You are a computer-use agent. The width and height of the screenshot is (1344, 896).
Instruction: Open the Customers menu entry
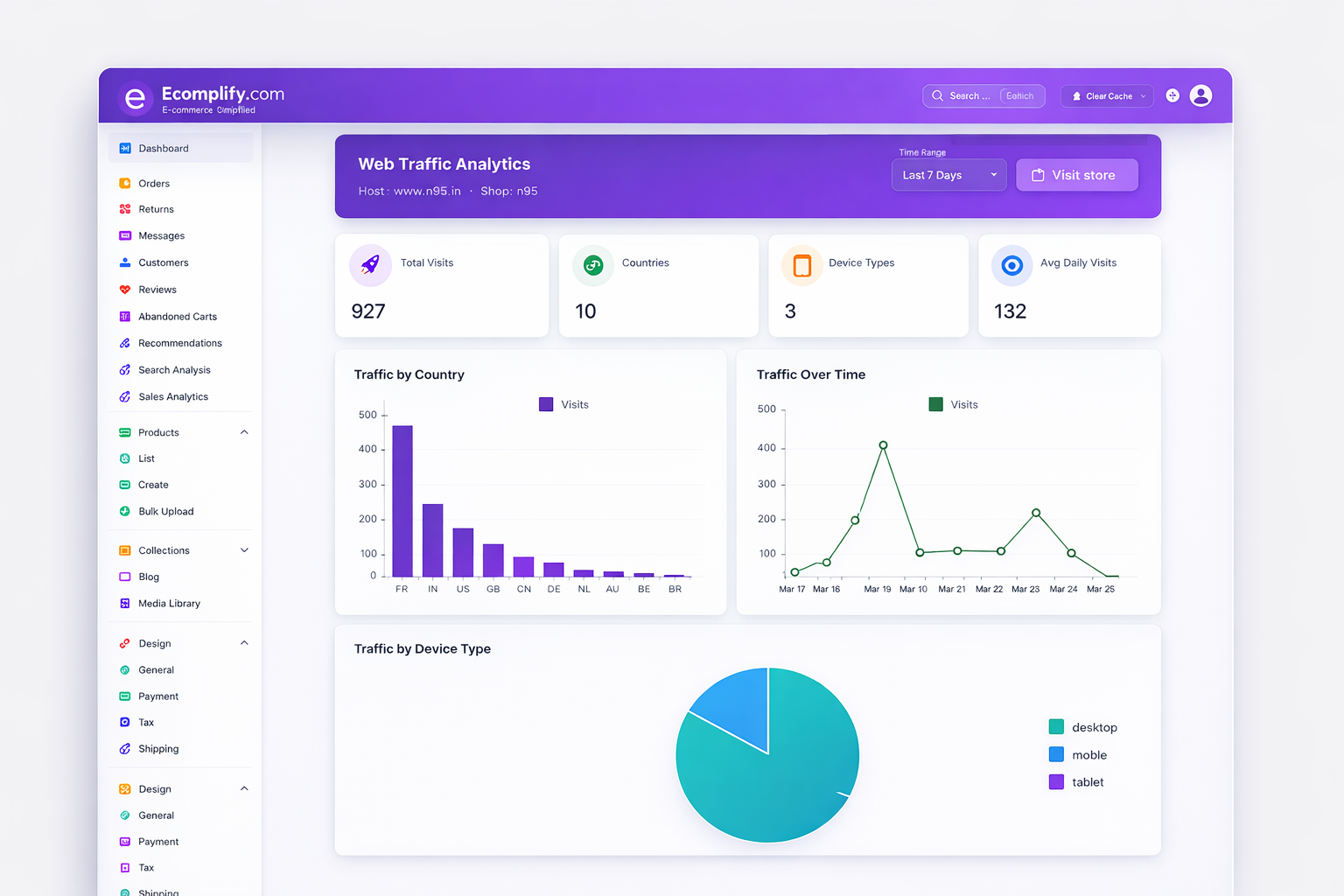[163, 262]
